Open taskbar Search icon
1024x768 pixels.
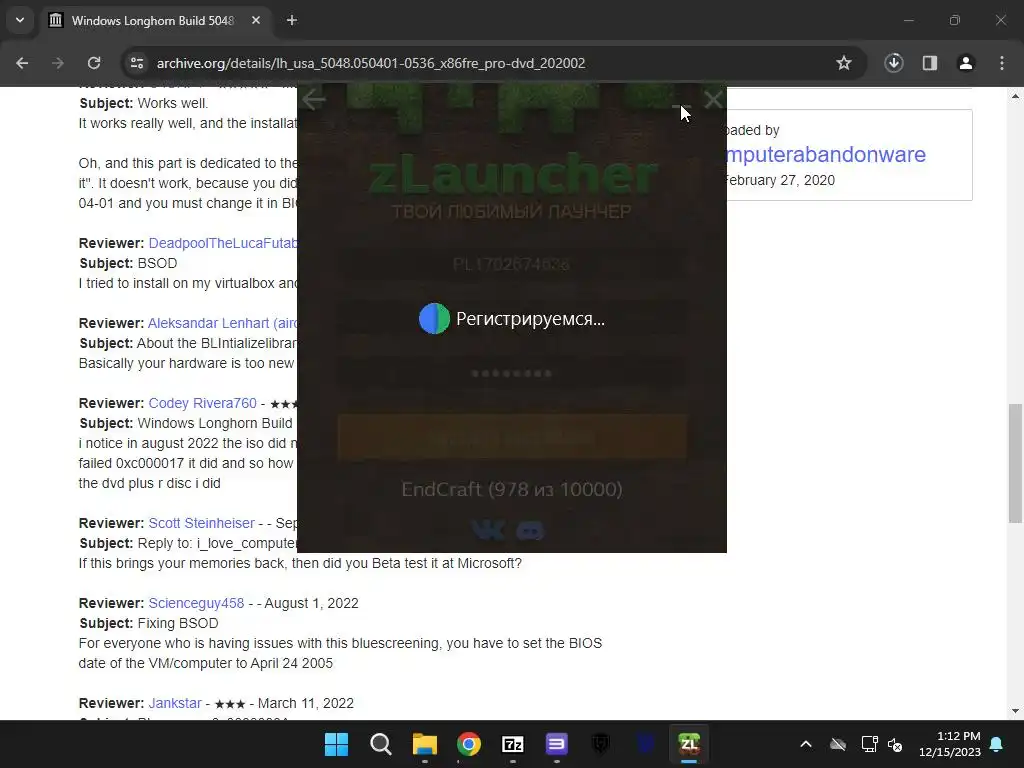tap(380, 744)
